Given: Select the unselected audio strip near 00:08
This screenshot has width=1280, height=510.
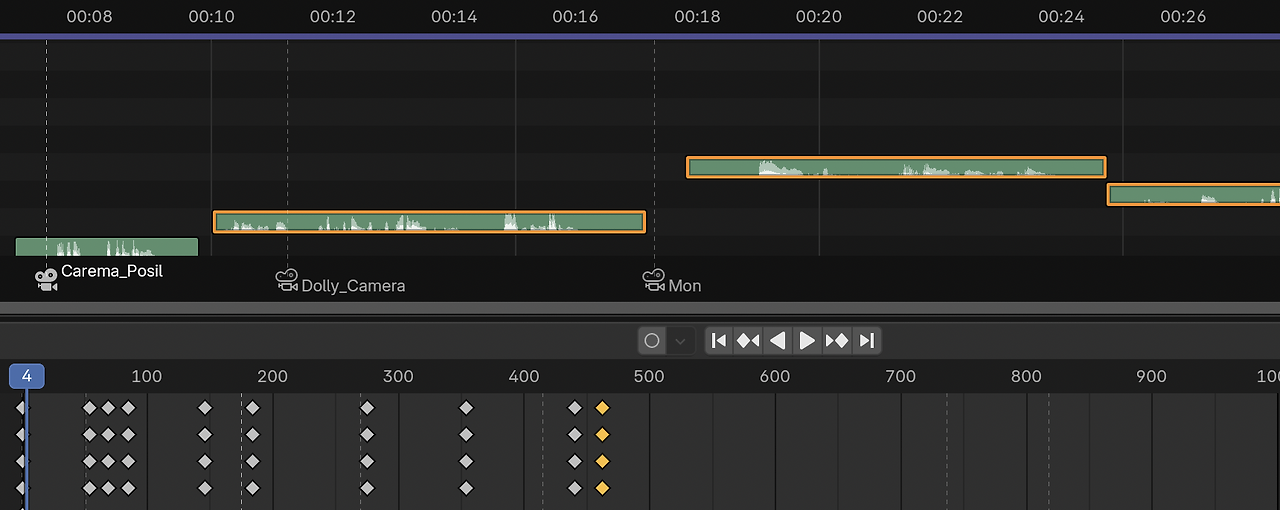Looking at the screenshot, I should [107, 247].
